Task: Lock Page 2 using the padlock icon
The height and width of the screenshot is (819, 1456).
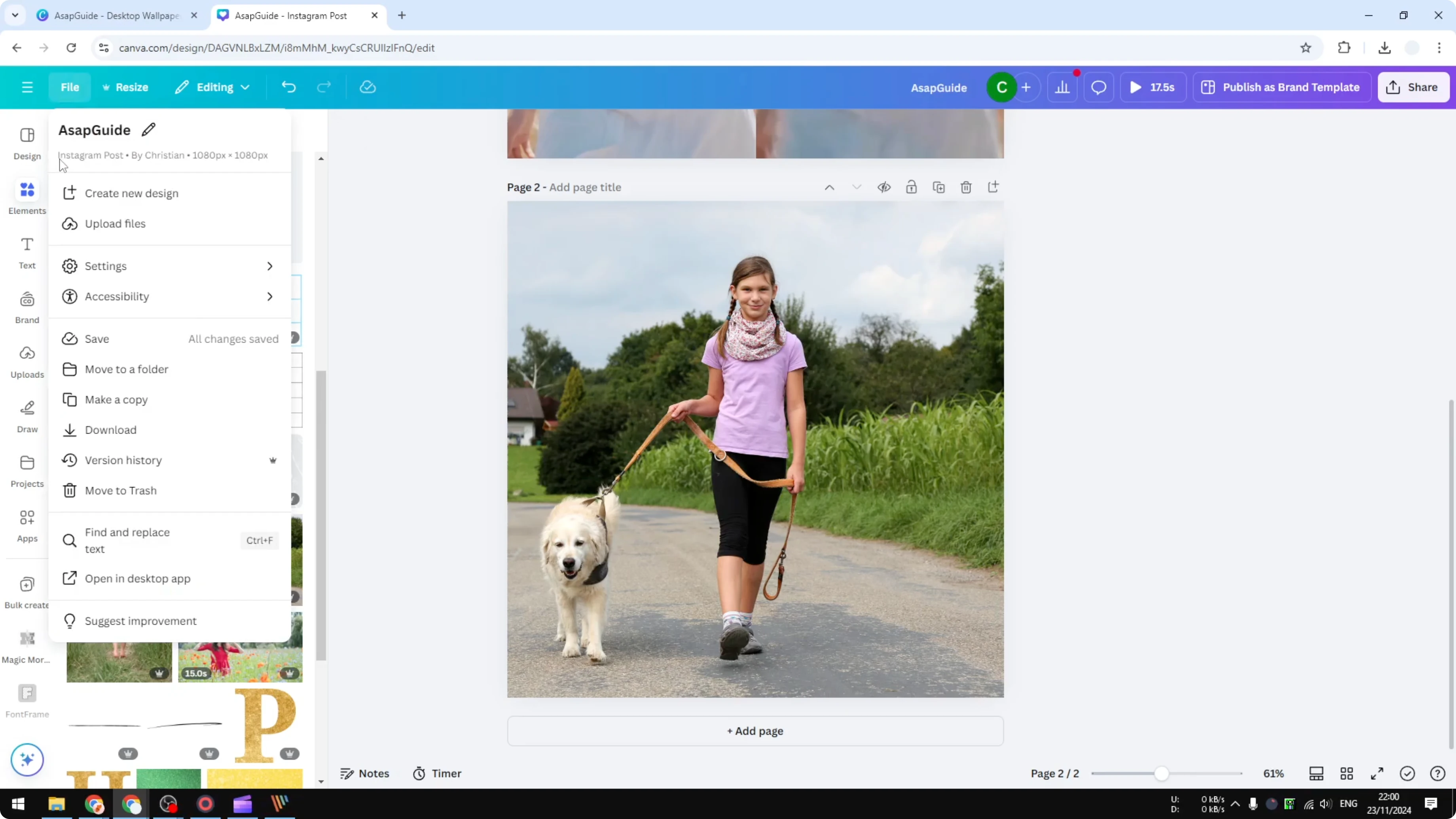Action: (x=912, y=186)
